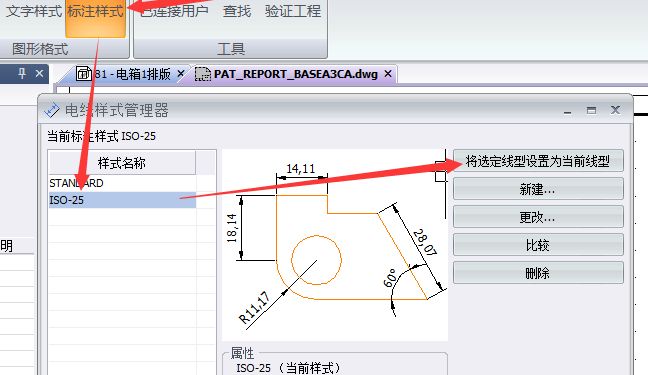
Task: Click the 新建... button
Action: click(x=538, y=189)
